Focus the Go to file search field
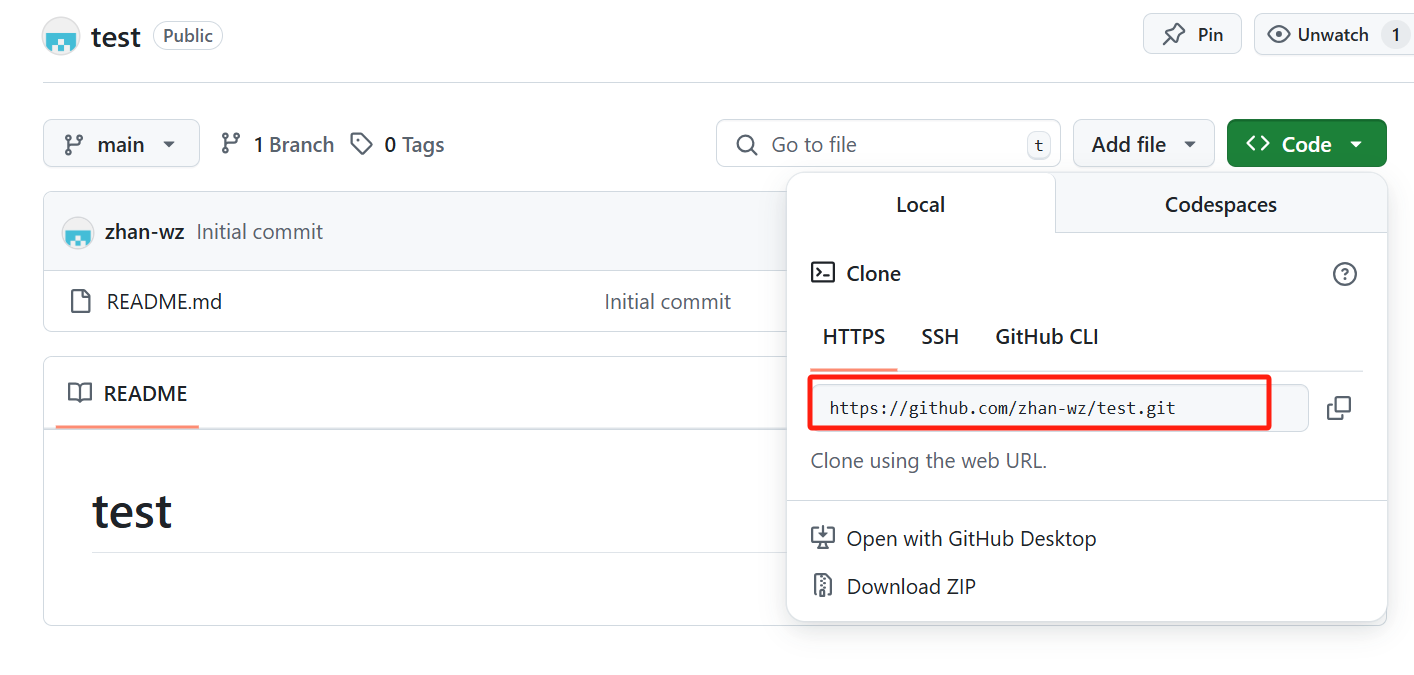 (888, 144)
